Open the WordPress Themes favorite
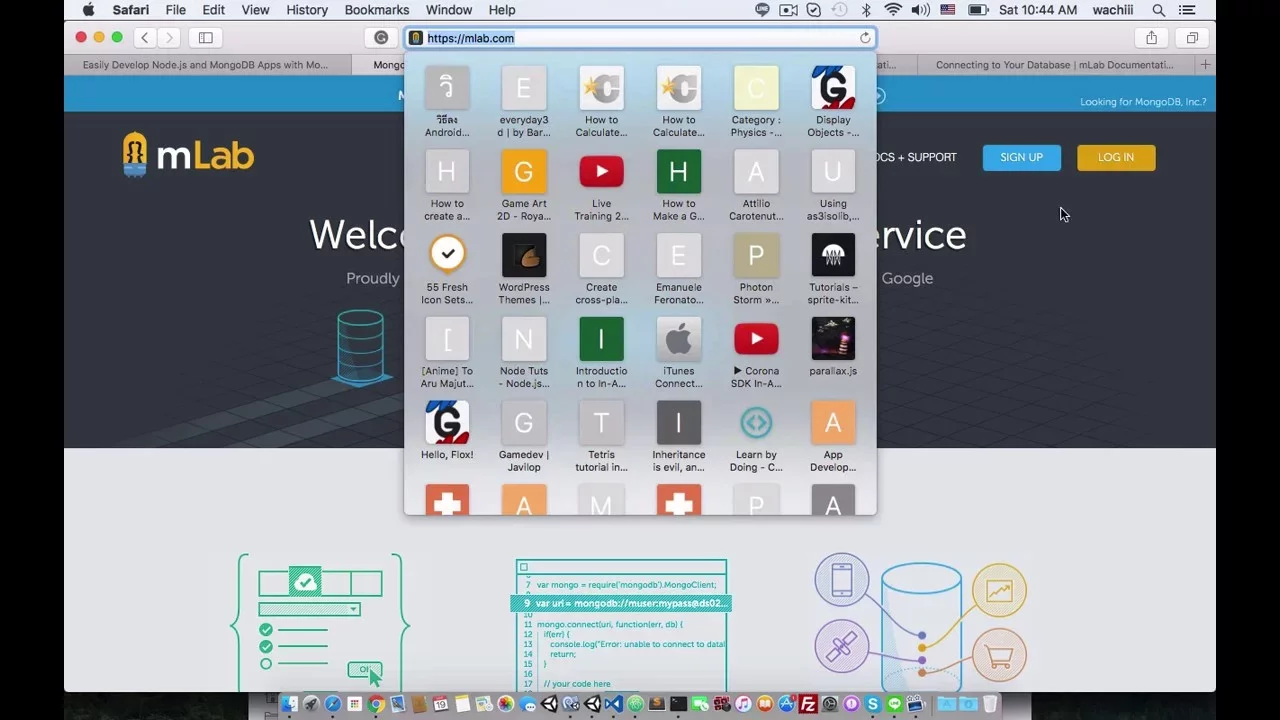 pos(524,256)
